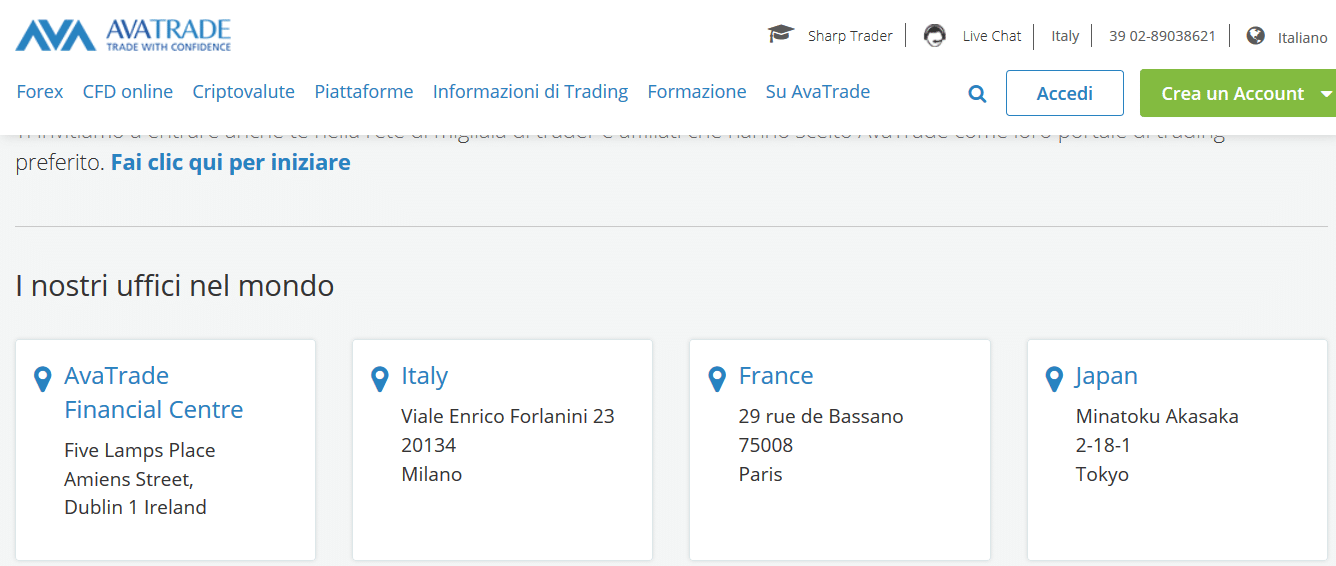
Task: Open the CFD online menu
Action: pos(128,92)
